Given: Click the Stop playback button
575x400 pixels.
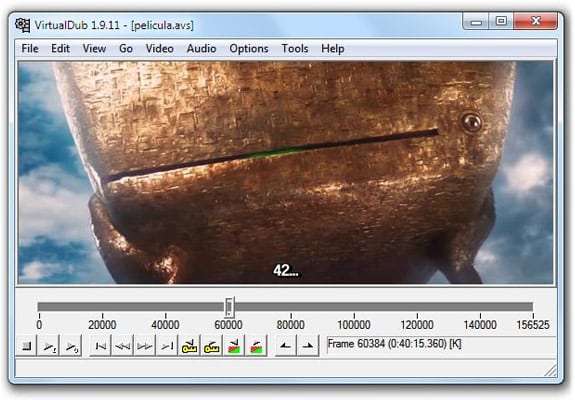Looking at the screenshot, I should click(26, 345).
